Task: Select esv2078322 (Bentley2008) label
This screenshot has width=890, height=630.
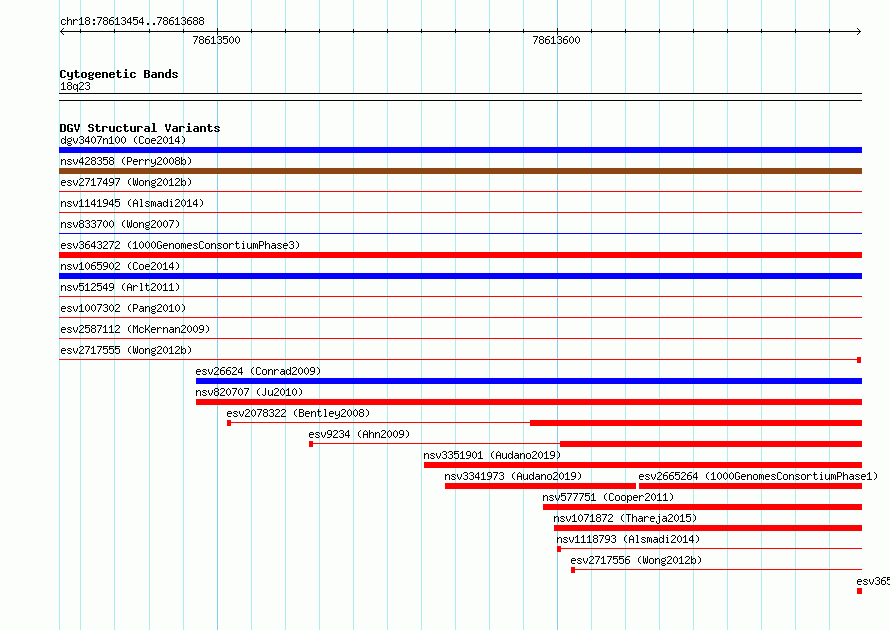Action: 298,413
